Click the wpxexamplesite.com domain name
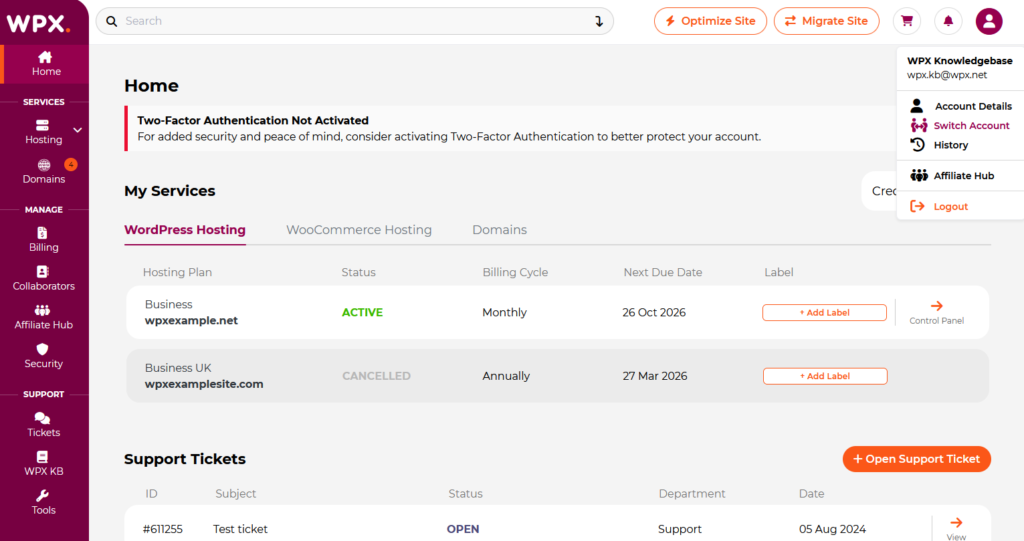 pos(204,384)
